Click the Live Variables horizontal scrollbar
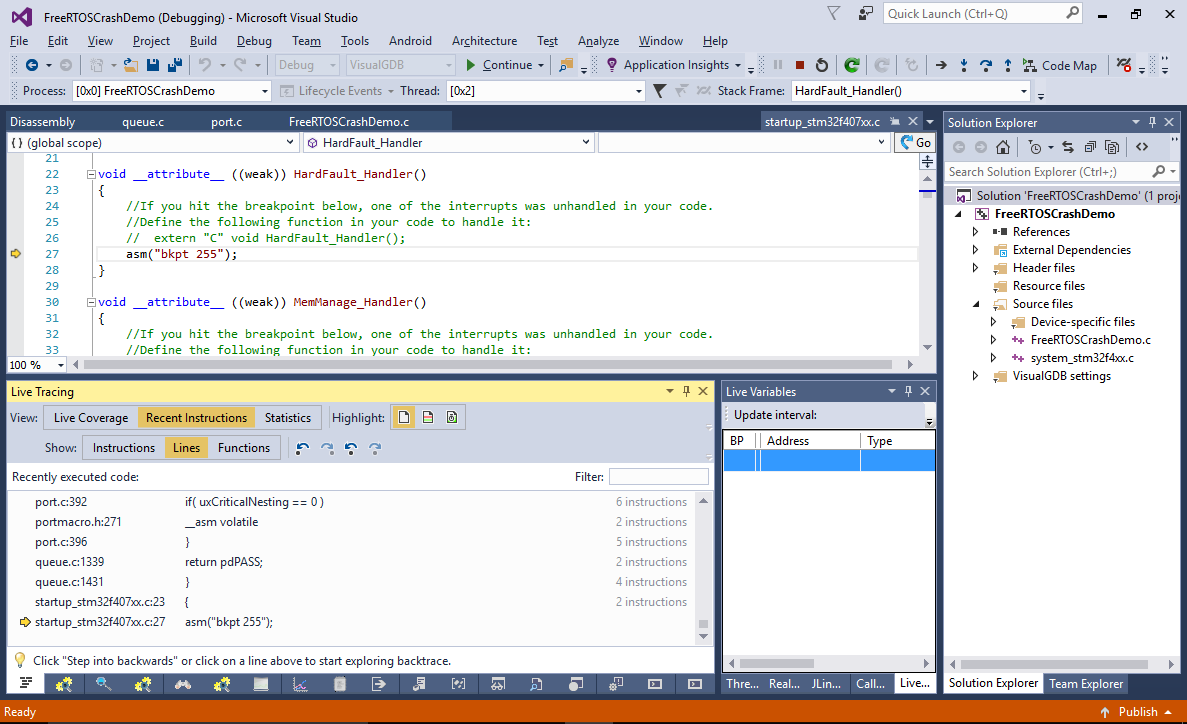This screenshot has width=1187, height=724. tap(777, 663)
